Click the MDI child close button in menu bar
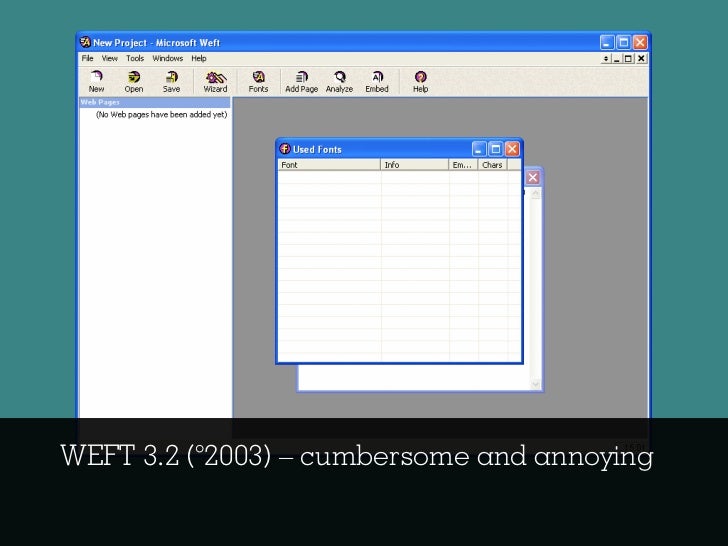The image size is (728, 546). click(x=641, y=58)
